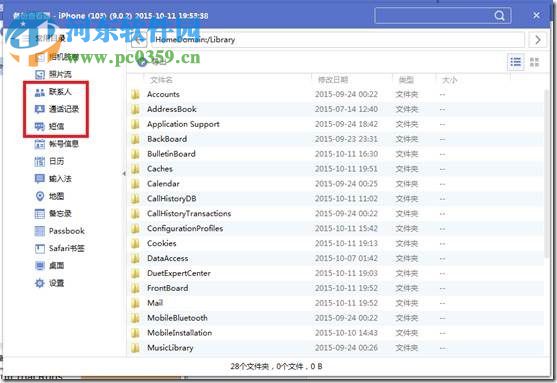Image resolution: width=557 pixels, height=383 pixels.
Task: Switch to list view icon
Action: [515, 62]
